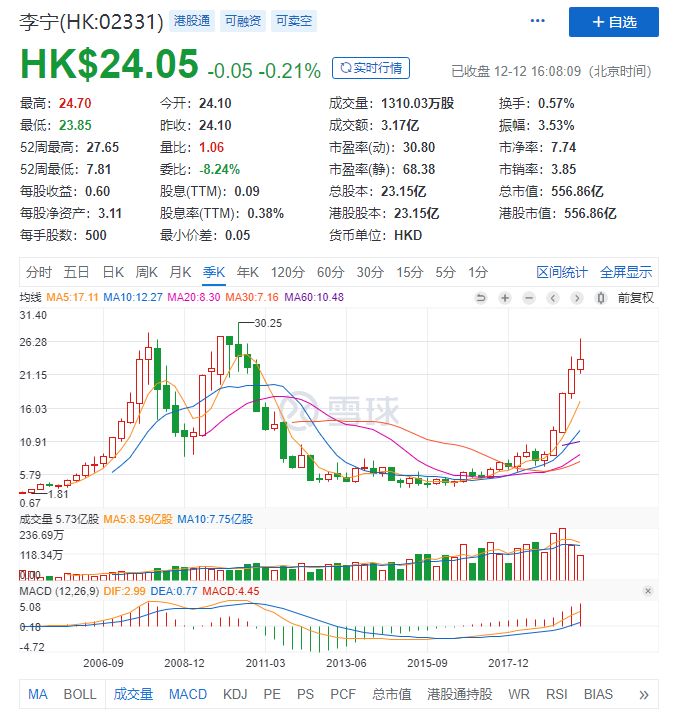Screen dimensions: 679x716
Task: Click the 市盈率(动) value 30.80
Action: [x=419, y=147]
